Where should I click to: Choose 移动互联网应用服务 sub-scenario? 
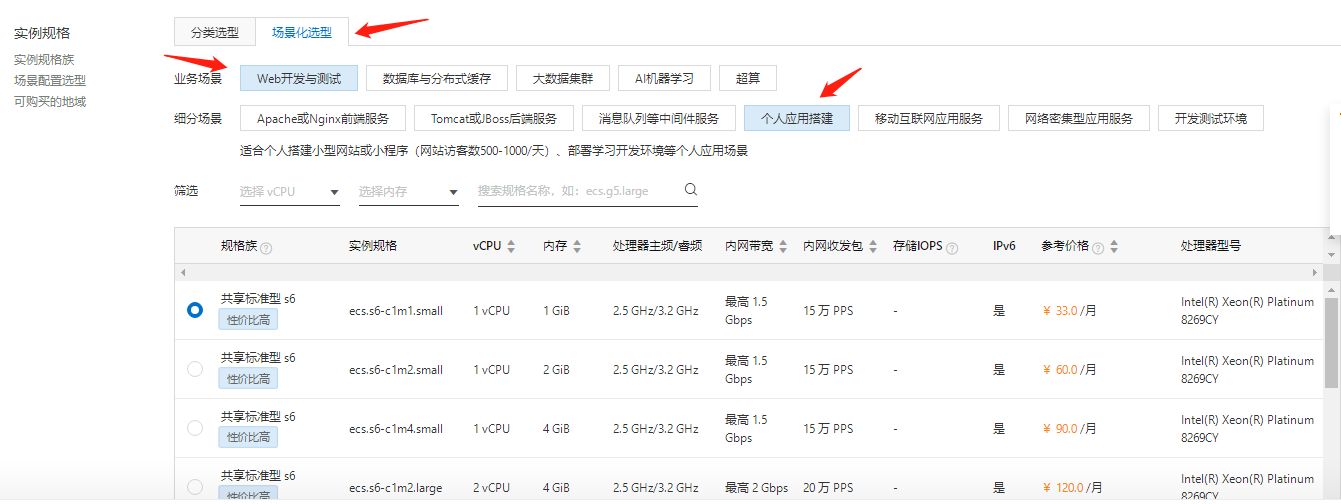click(x=929, y=118)
